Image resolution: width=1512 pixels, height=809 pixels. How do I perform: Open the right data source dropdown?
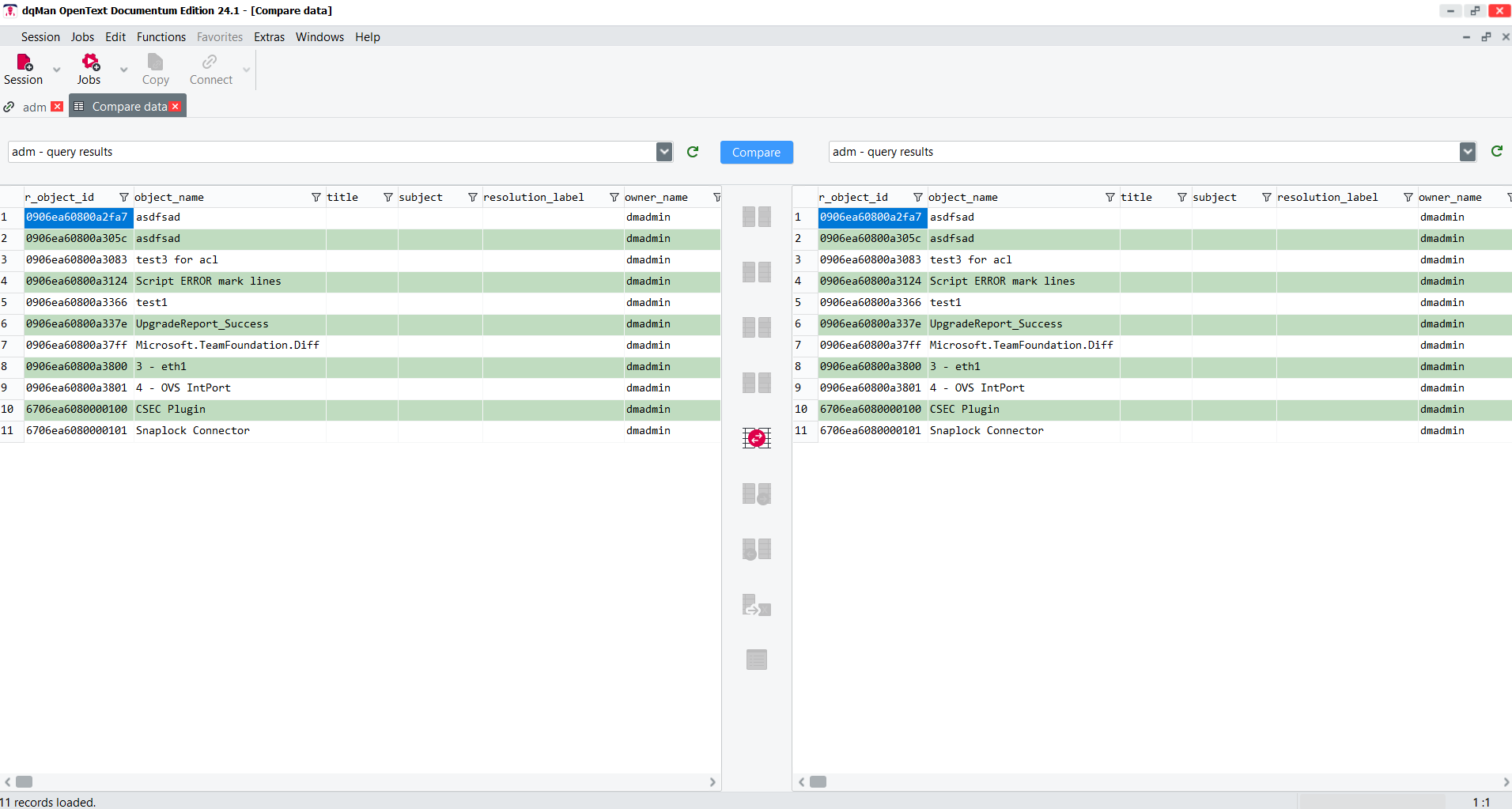click(x=1468, y=152)
